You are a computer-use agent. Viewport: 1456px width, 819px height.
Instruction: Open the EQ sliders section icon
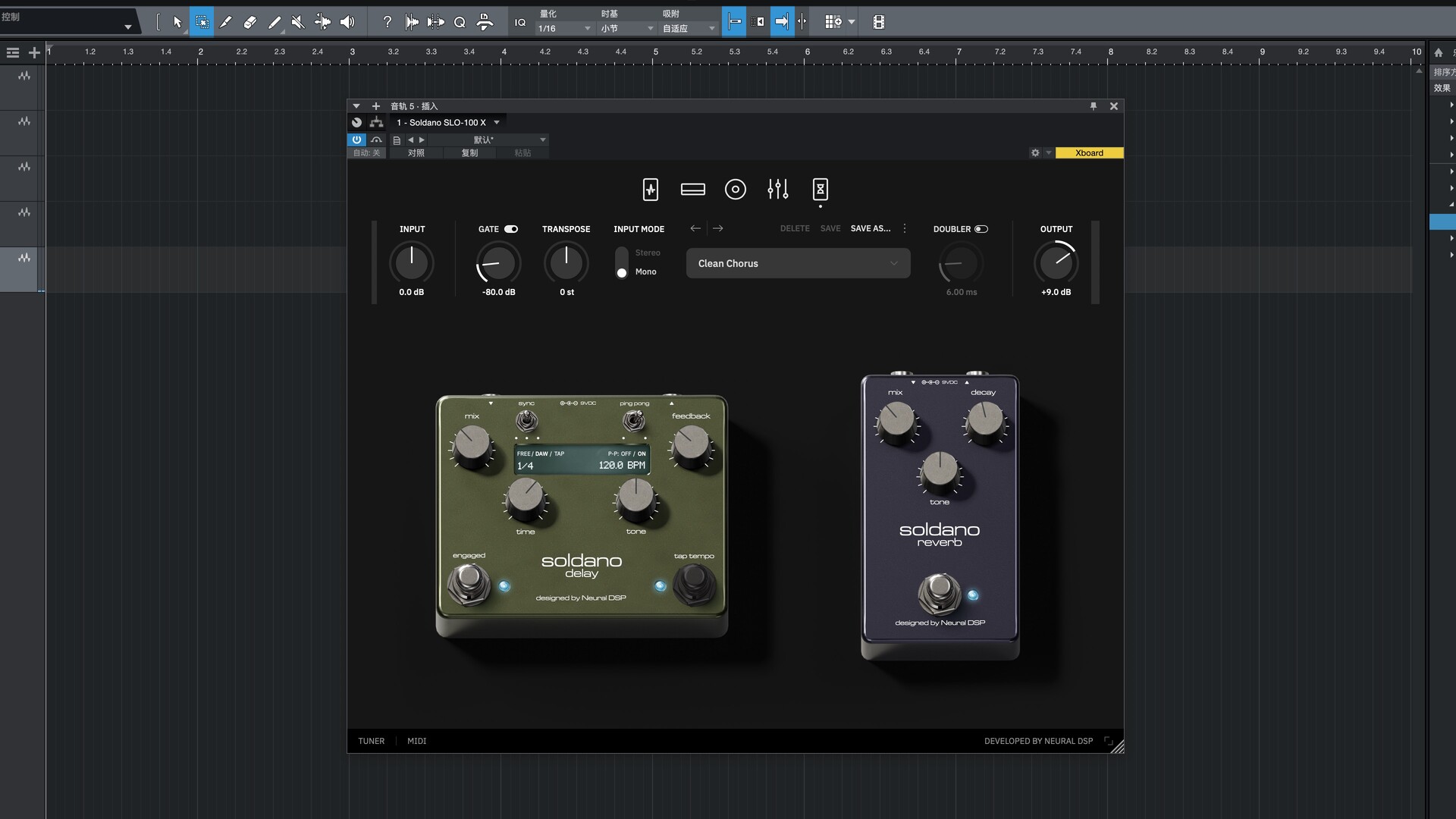tap(777, 190)
